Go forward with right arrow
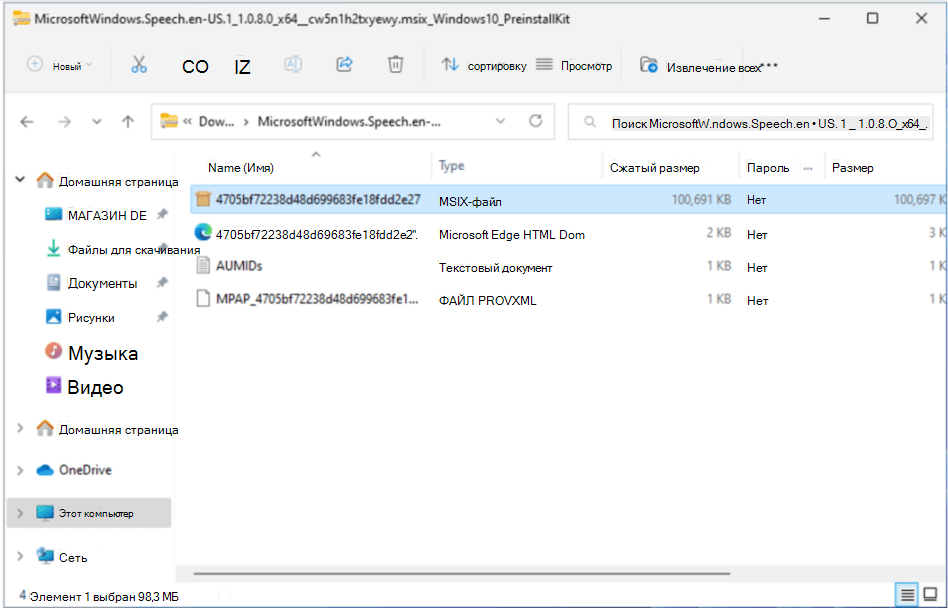Viewport: 948px width, 608px height. pos(64,122)
